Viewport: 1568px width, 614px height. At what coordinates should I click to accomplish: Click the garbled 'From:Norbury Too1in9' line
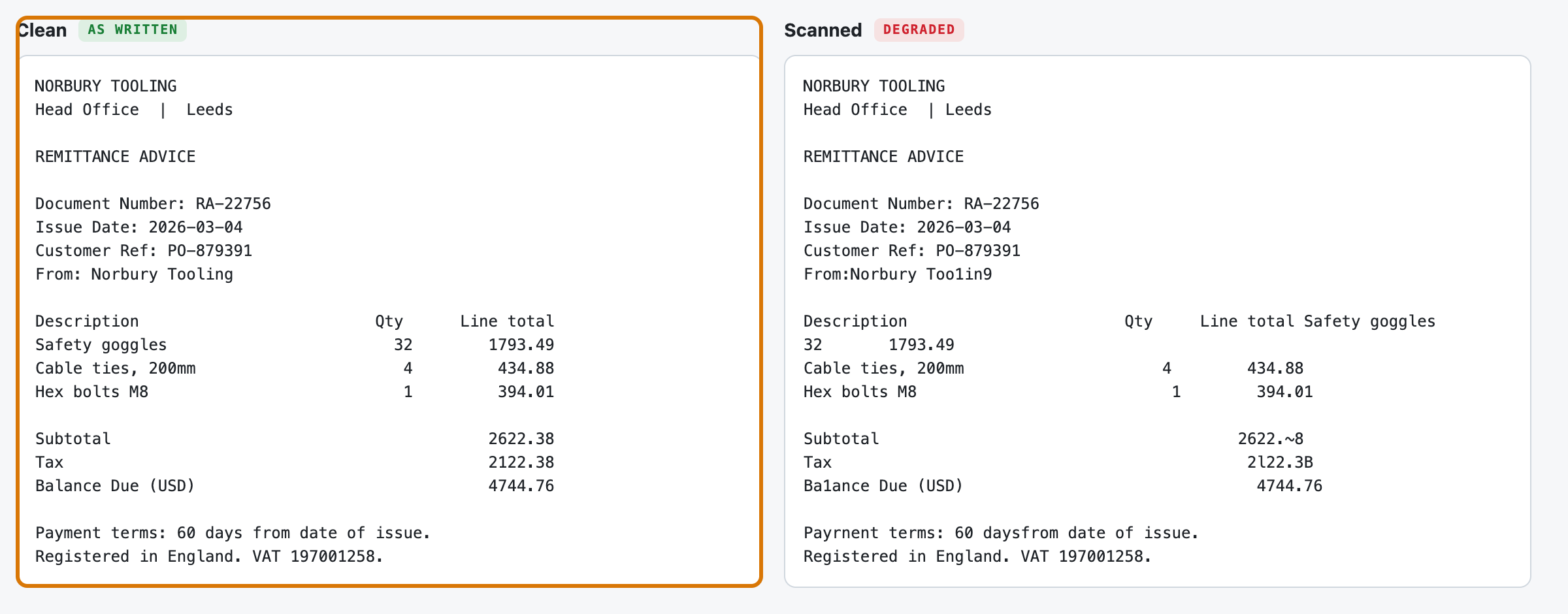click(898, 274)
